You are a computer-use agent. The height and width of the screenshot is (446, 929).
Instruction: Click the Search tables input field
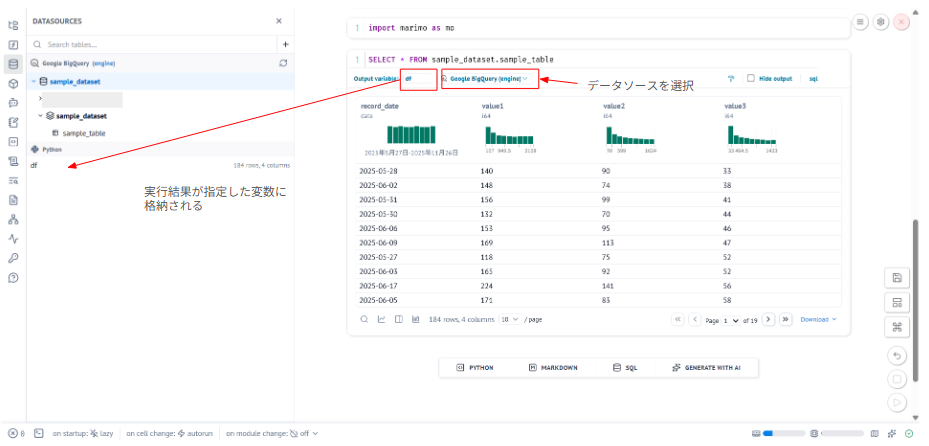(x=150, y=44)
